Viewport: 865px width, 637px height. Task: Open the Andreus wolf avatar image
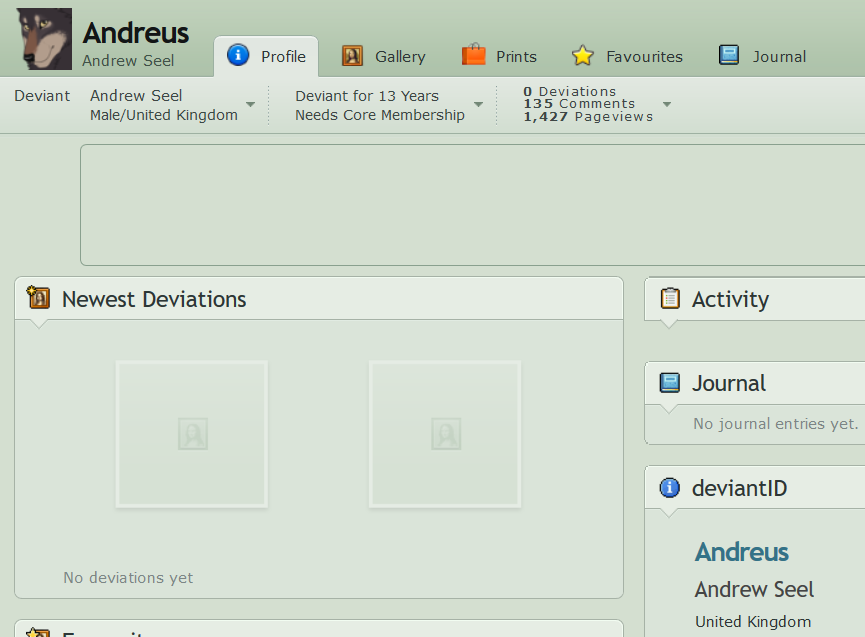click(x=44, y=39)
